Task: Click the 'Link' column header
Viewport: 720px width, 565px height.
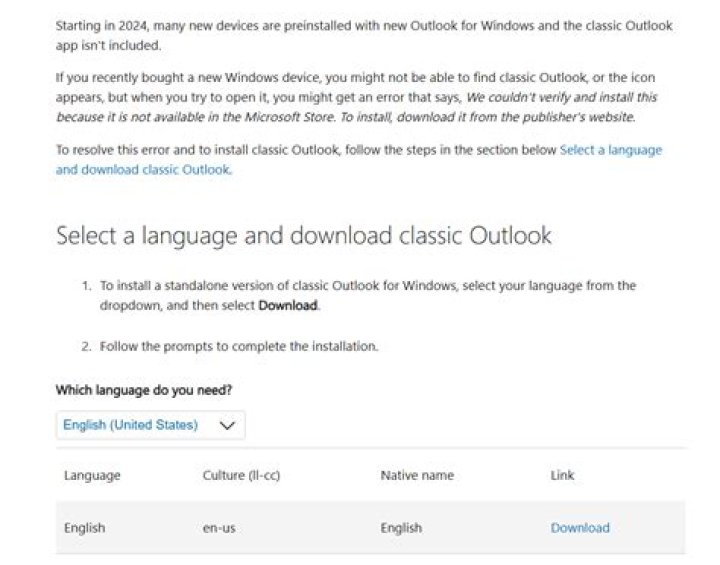Action: click(562, 475)
